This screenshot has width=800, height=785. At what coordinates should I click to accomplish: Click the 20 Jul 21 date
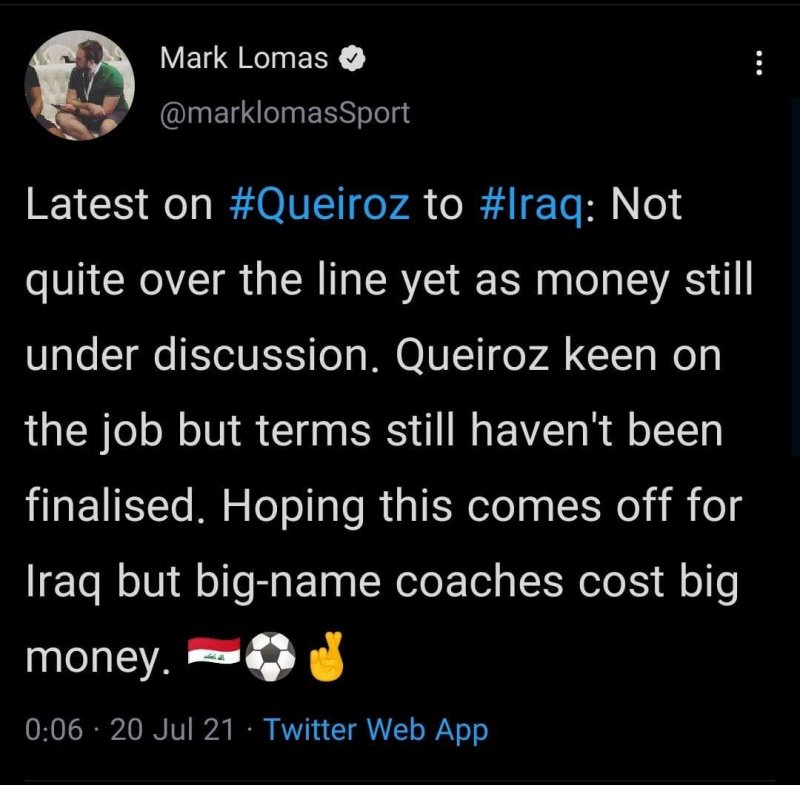pyautogui.click(x=172, y=730)
